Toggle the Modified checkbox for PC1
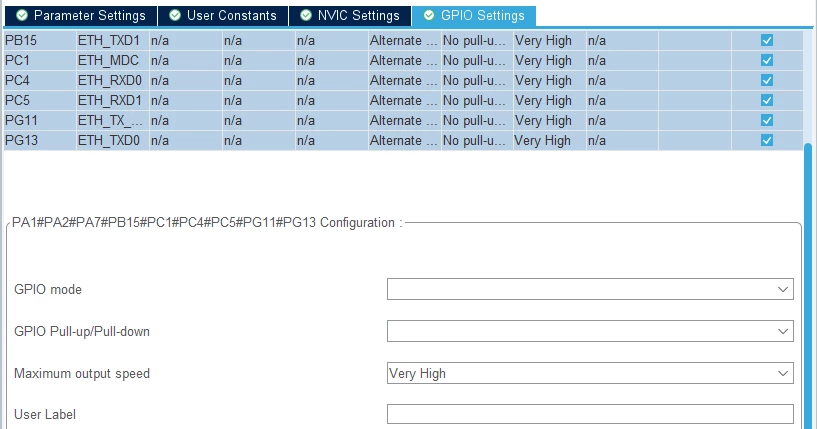 tap(766, 60)
